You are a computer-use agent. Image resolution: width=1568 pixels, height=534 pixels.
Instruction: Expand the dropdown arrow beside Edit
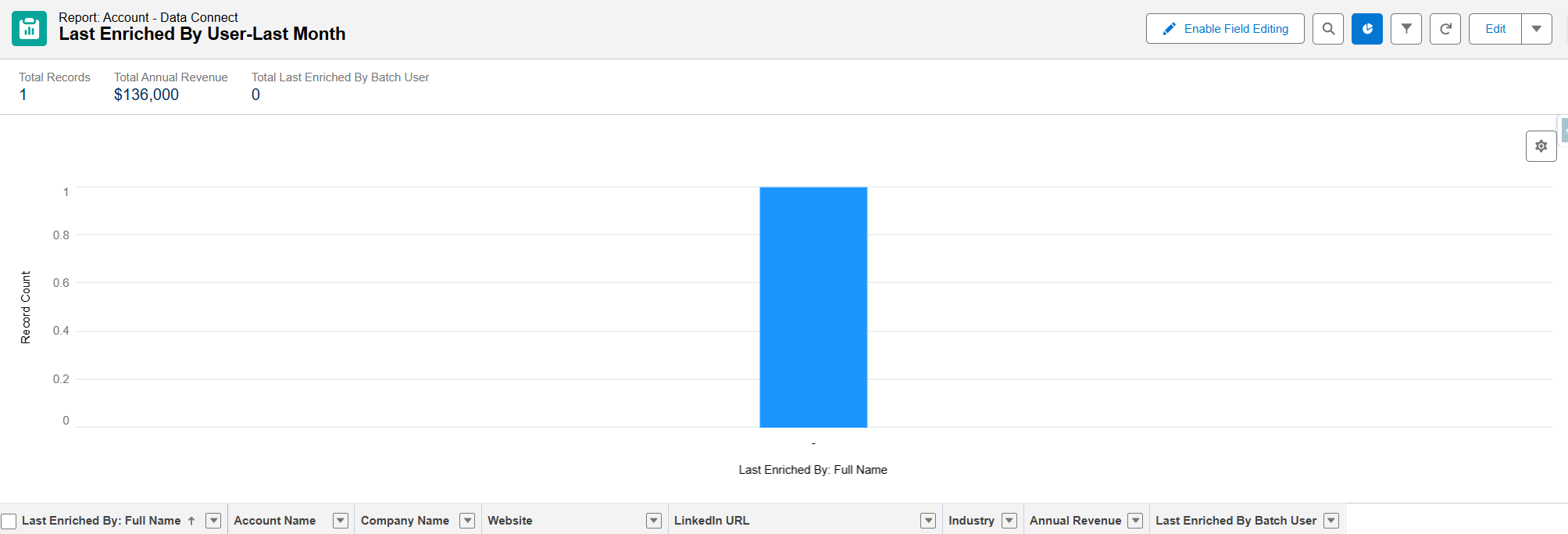[1536, 29]
